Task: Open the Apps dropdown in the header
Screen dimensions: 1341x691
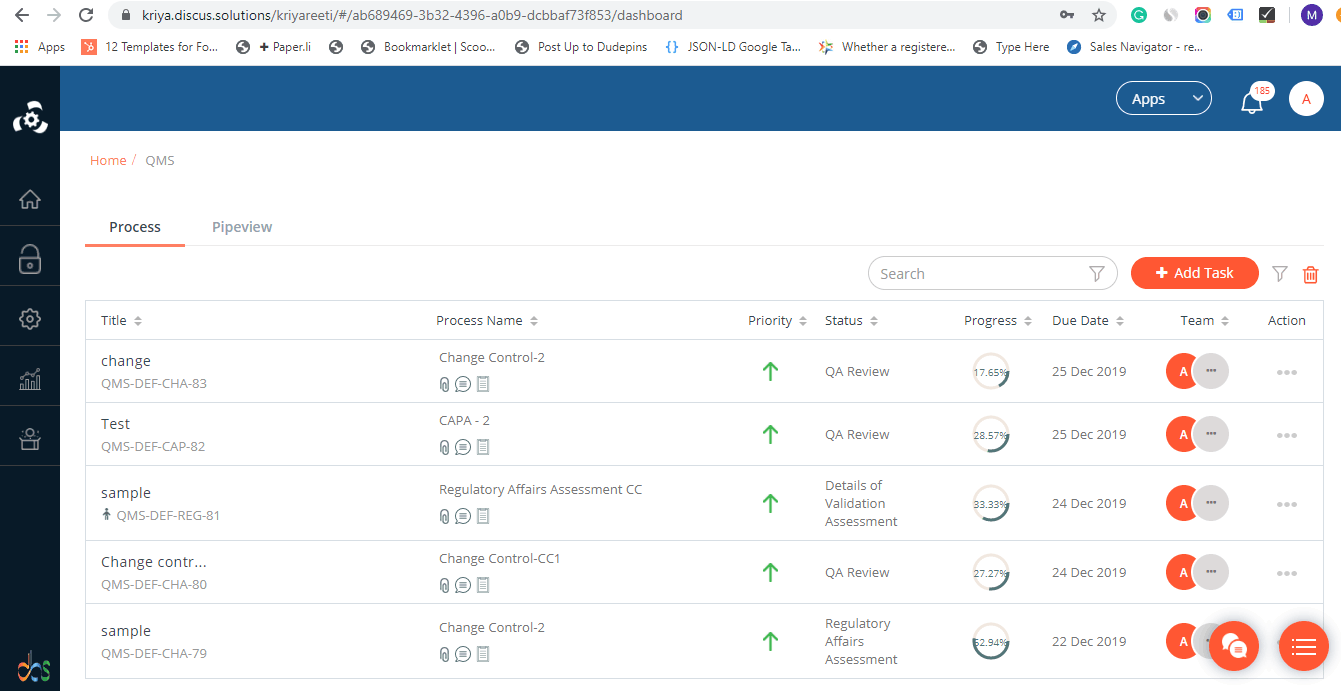Action: [1163, 98]
